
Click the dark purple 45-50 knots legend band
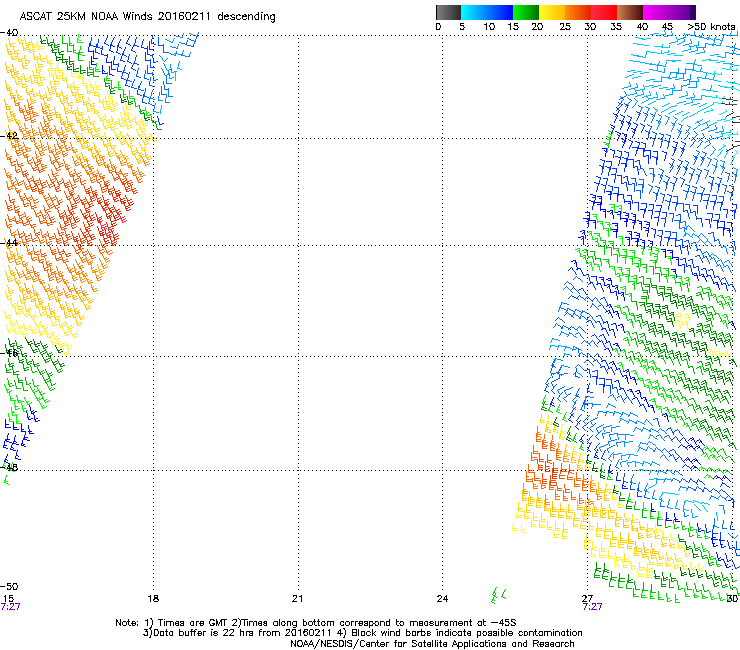(682, 12)
